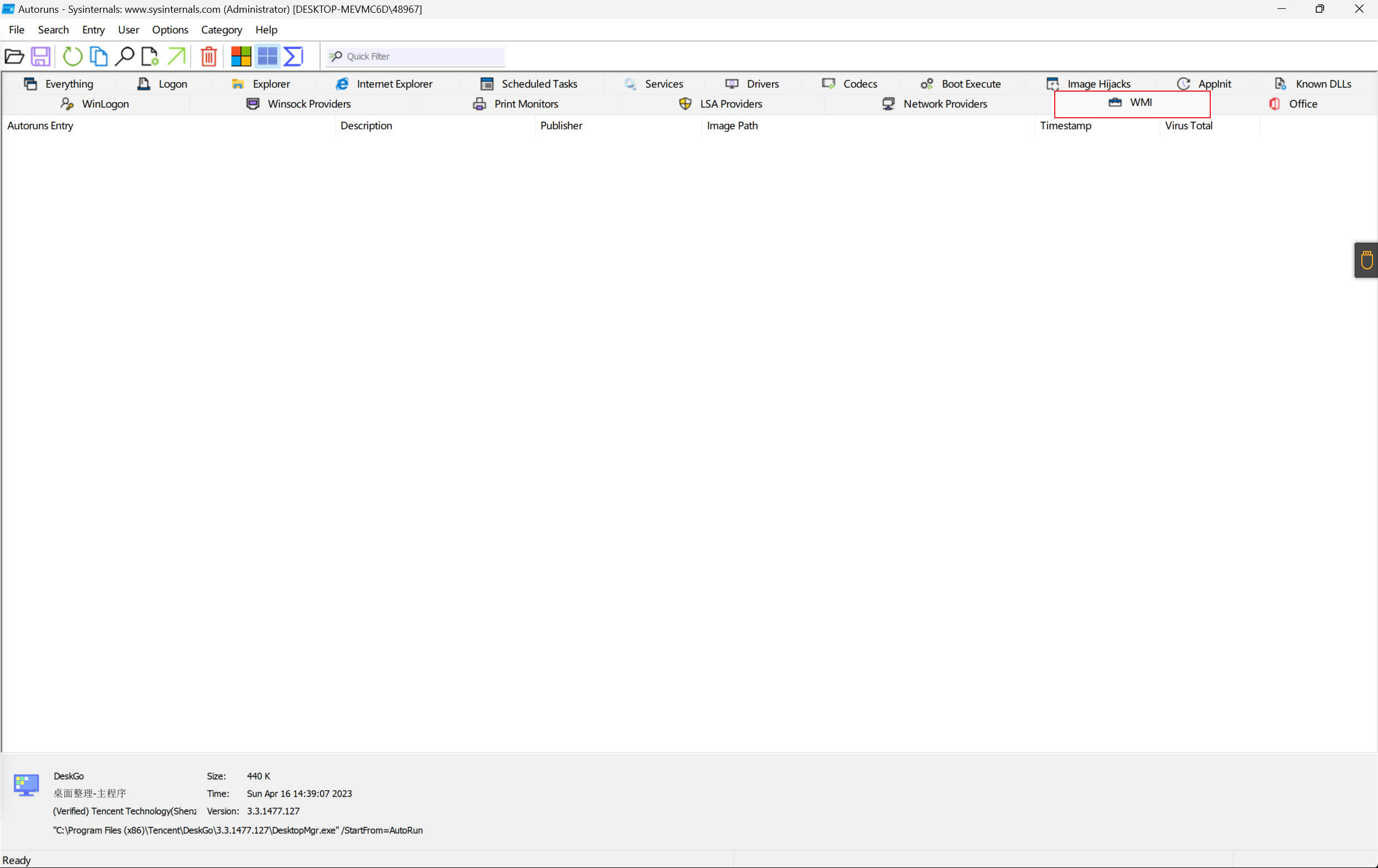Viewport: 1378px width, 868px height.
Task: Click the red Delete trash icon
Action: (x=209, y=56)
